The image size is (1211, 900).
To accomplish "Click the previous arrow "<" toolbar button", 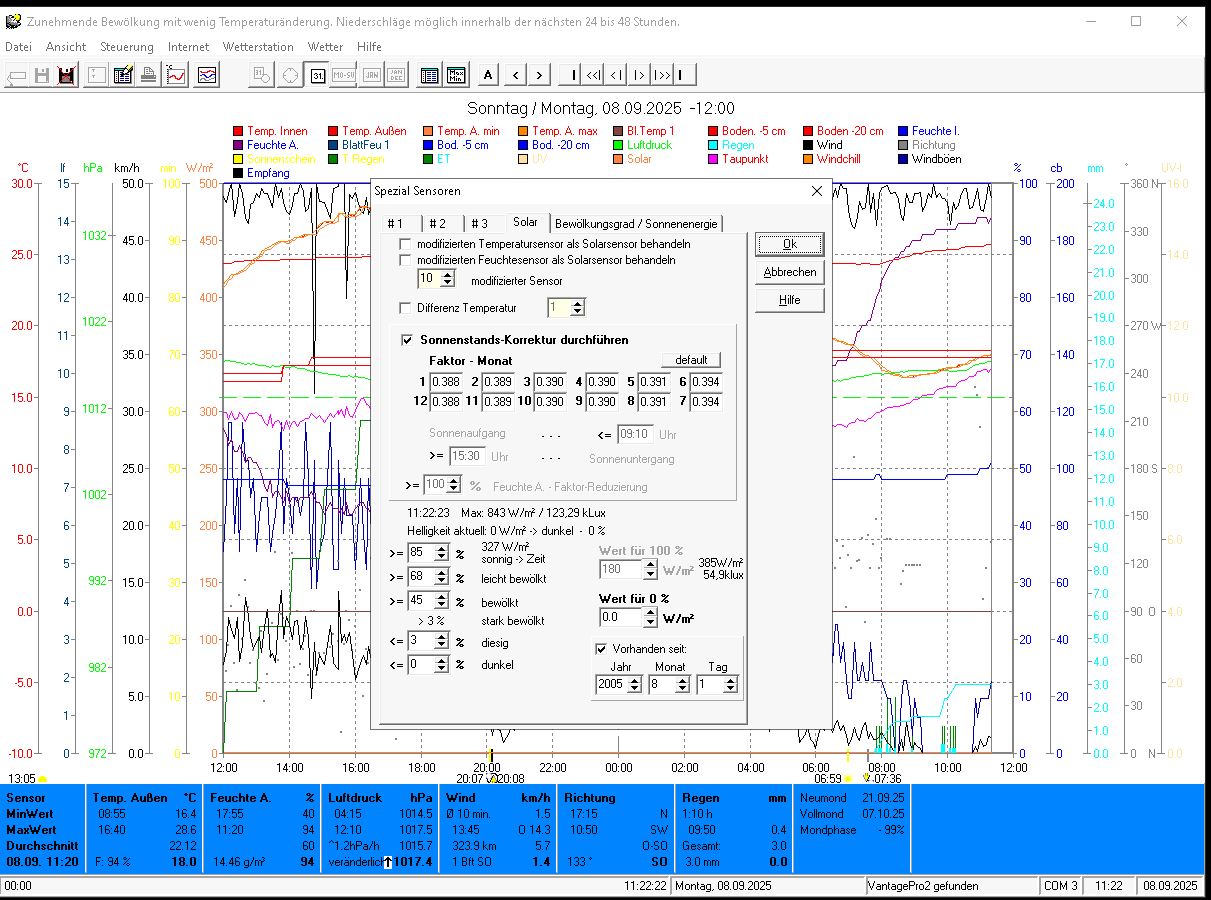I will coord(515,75).
